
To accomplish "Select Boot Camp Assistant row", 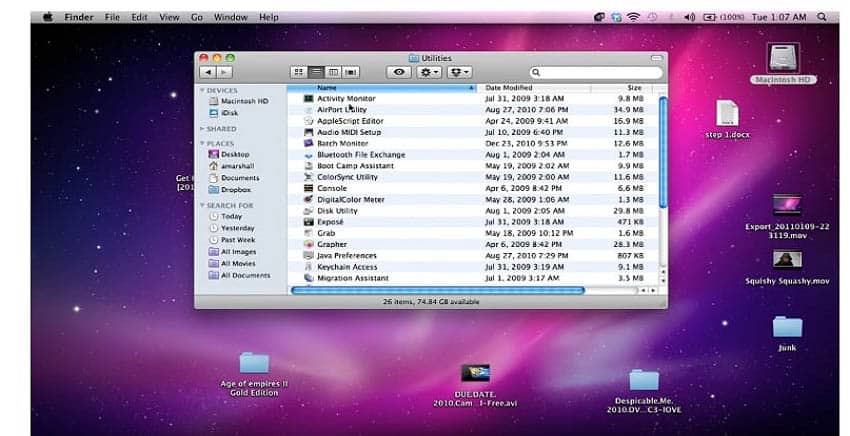I will 473,166.
